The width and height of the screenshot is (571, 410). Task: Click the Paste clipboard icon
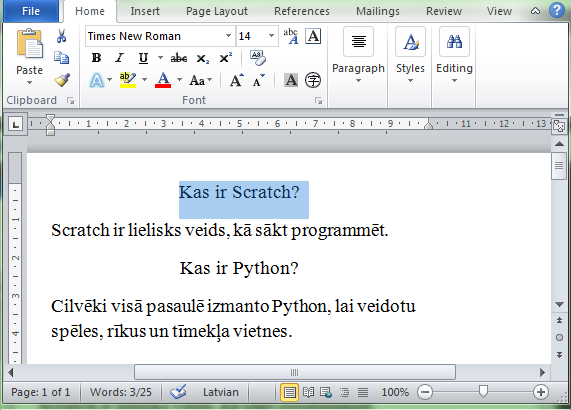pos(29,44)
